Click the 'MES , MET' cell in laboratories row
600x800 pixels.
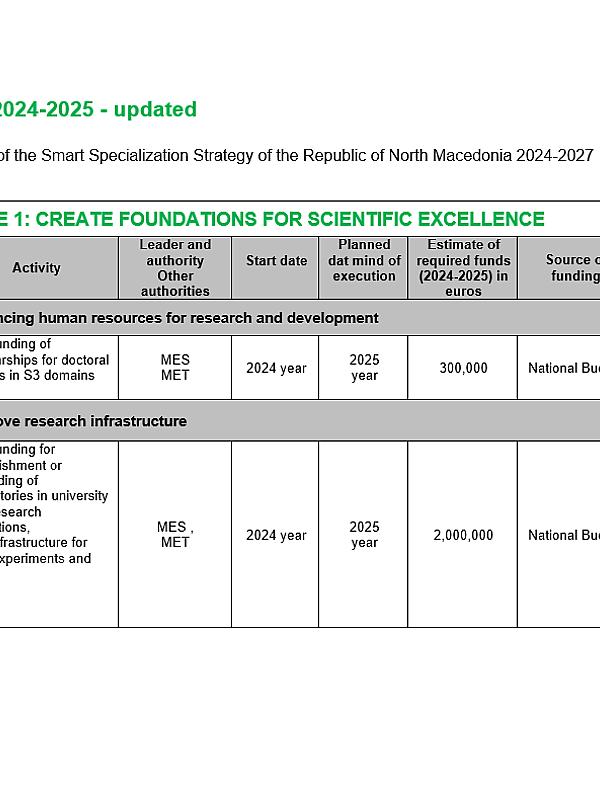click(x=175, y=534)
